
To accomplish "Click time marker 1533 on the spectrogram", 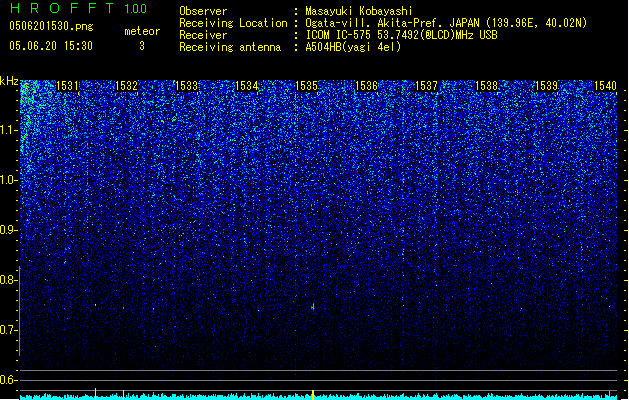I will [x=187, y=86].
